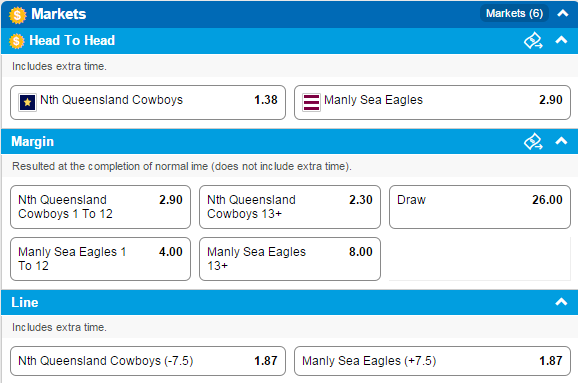Click the gold dollar coin icon beside Markets
Viewport: 578px width, 383px height.
tap(17, 15)
